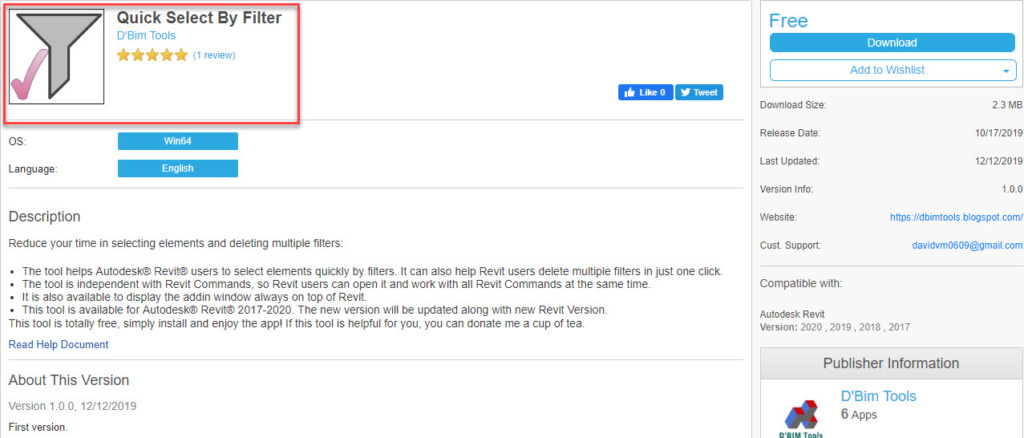1024x438 pixels.
Task: Click the davidvm0609@gmail.com support email
Action: tap(967, 245)
